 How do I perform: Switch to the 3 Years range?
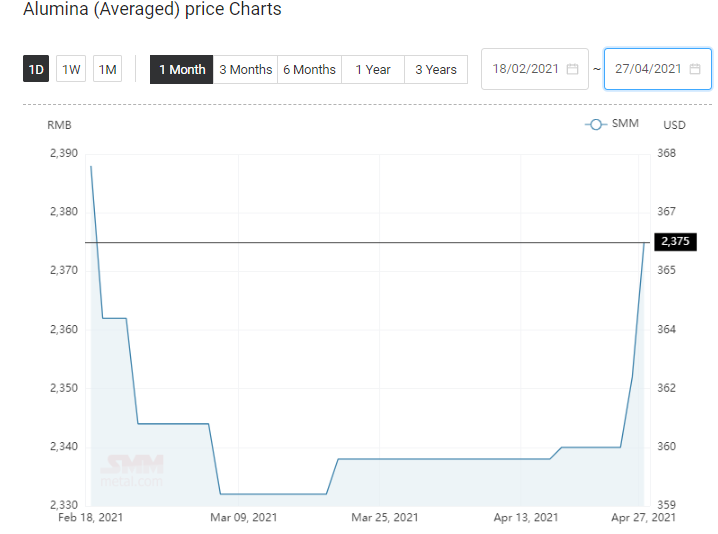[436, 70]
